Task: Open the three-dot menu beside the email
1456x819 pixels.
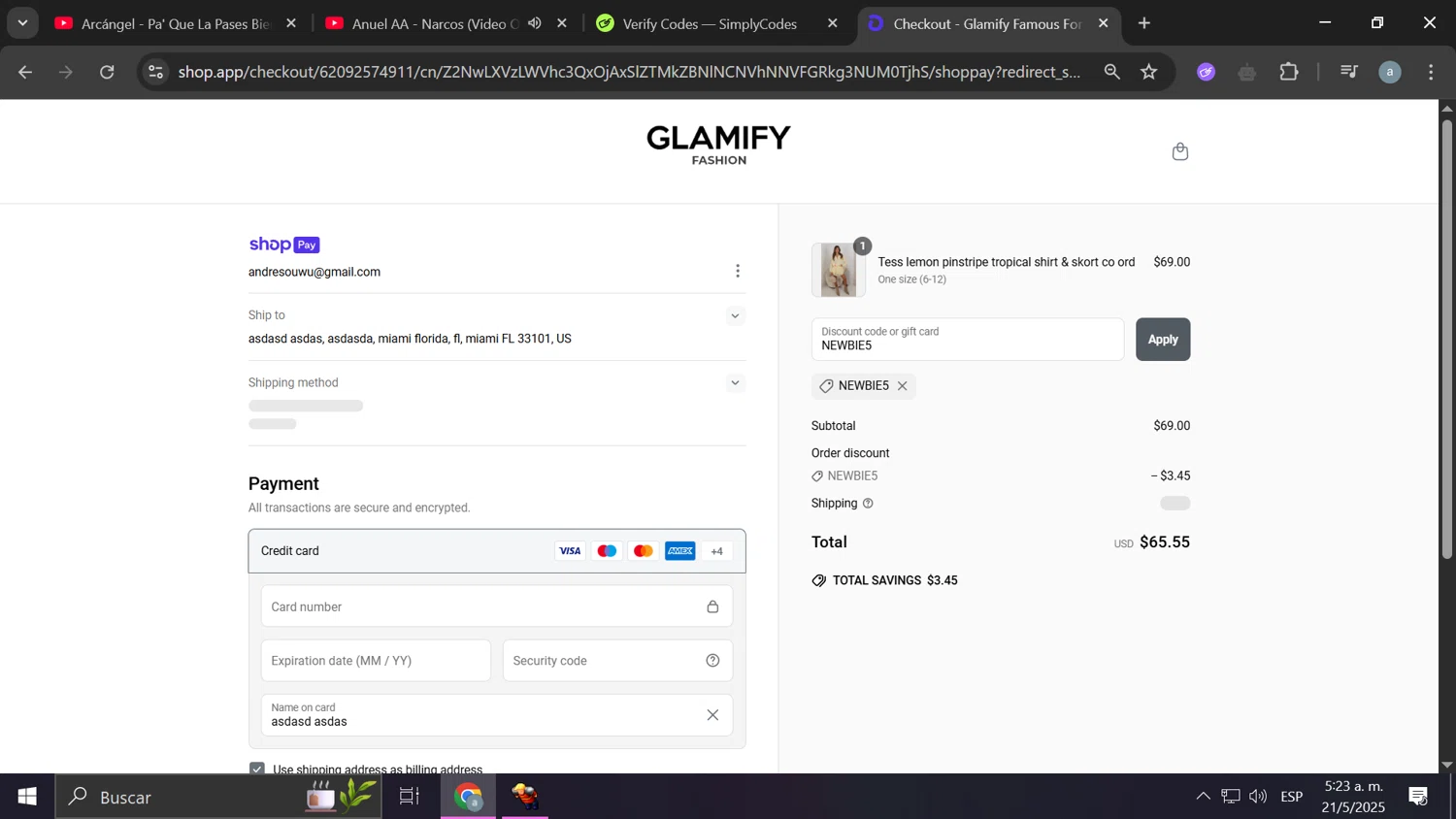Action: pyautogui.click(x=738, y=271)
